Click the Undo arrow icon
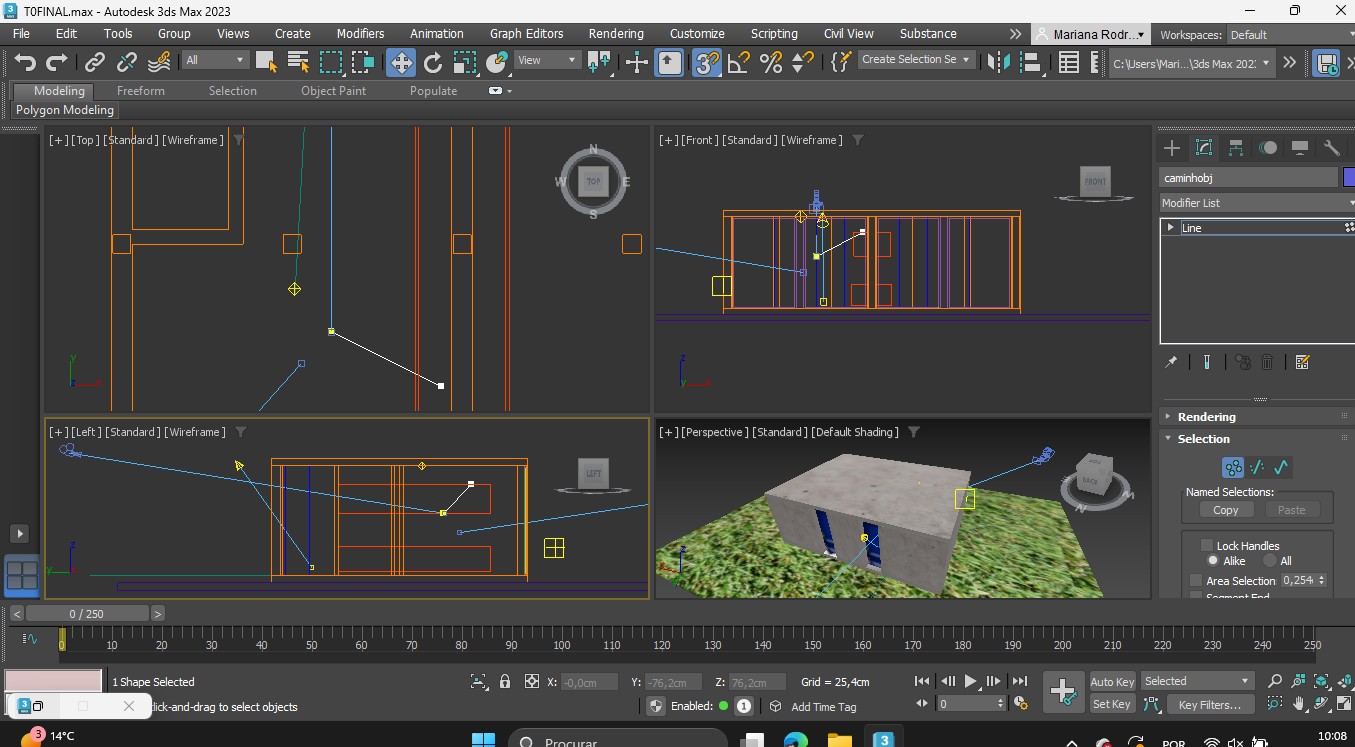Screen dimensions: 1355x747 pos(25,62)
